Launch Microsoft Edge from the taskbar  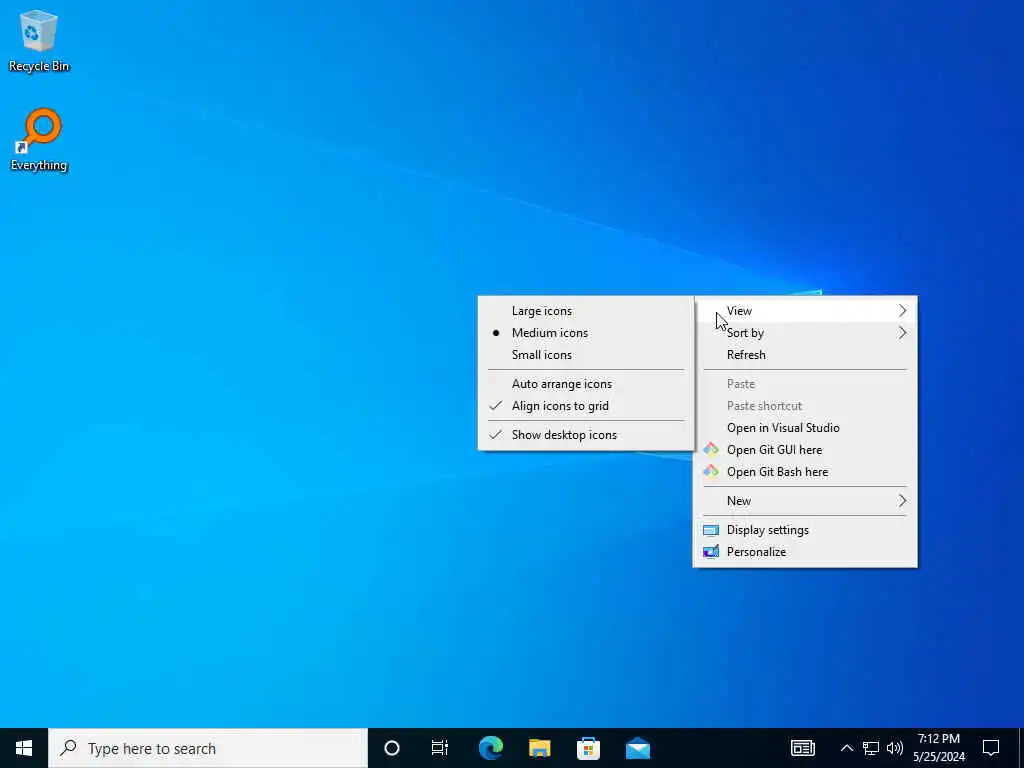490,748
